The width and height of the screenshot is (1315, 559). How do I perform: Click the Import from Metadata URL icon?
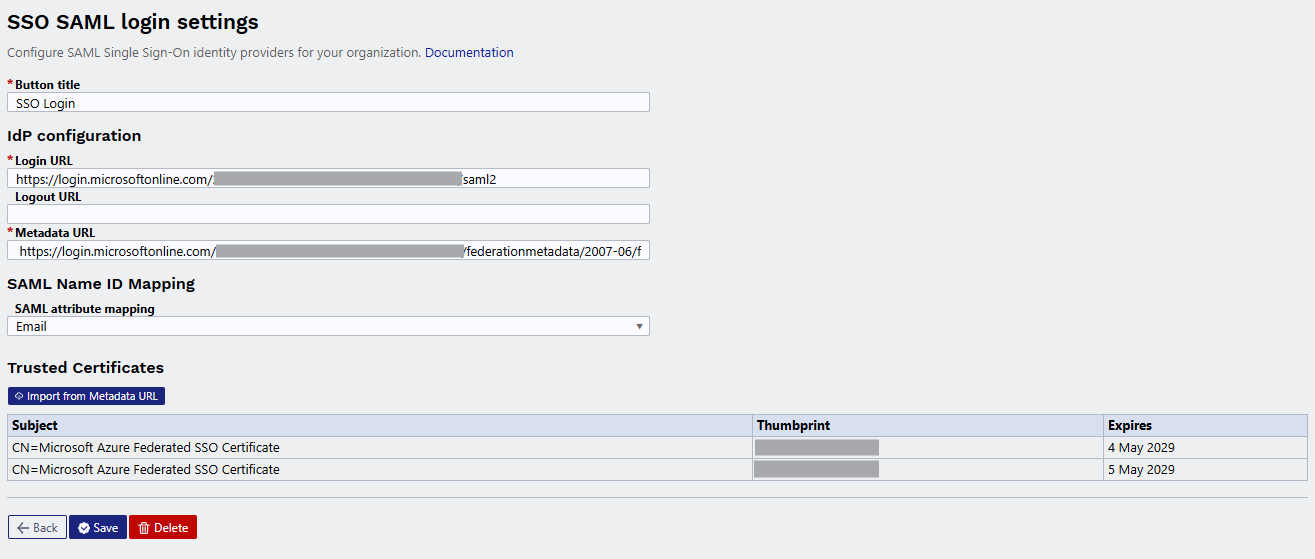19,396
